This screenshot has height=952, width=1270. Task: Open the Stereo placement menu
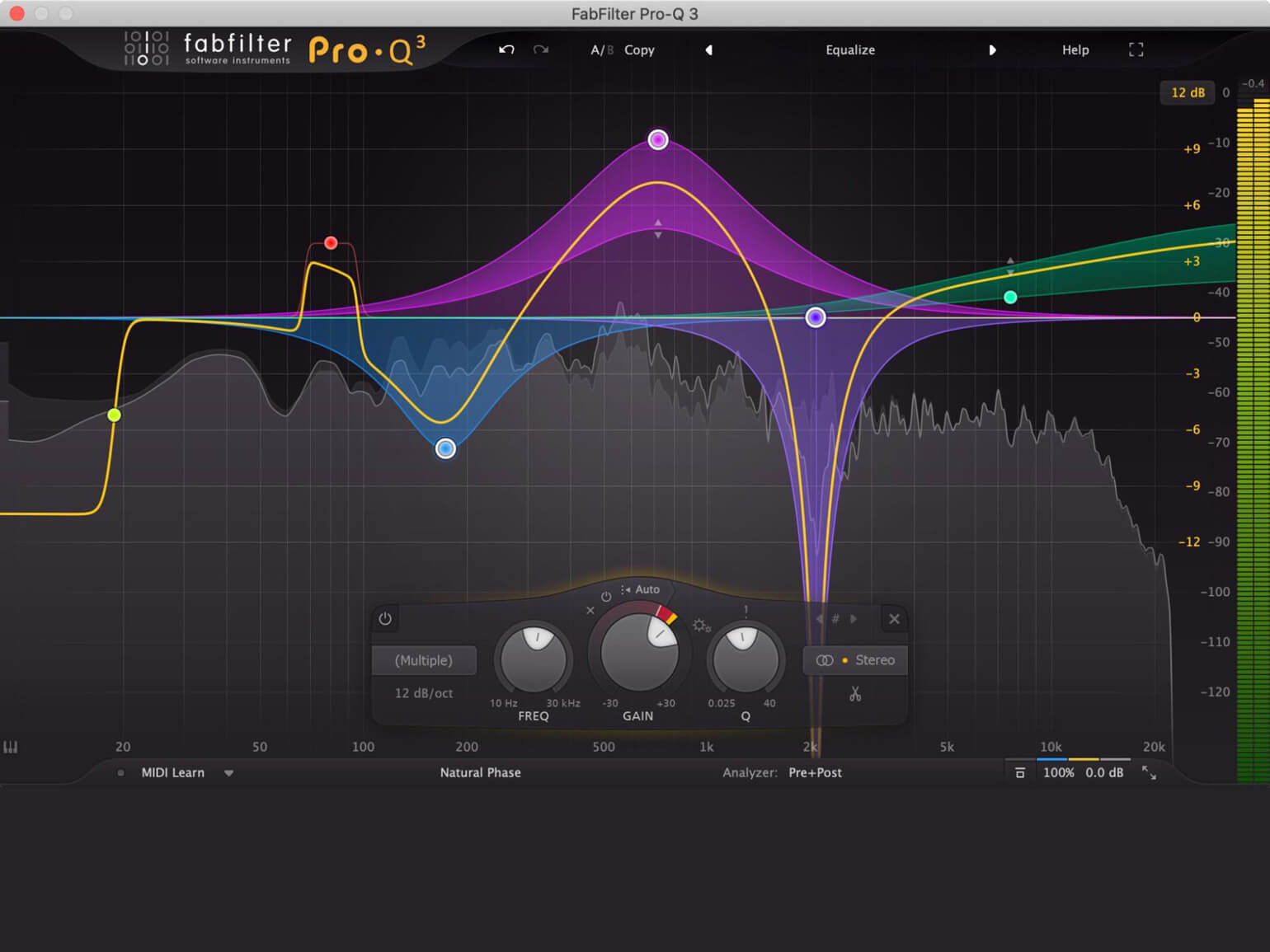(855, 660)
